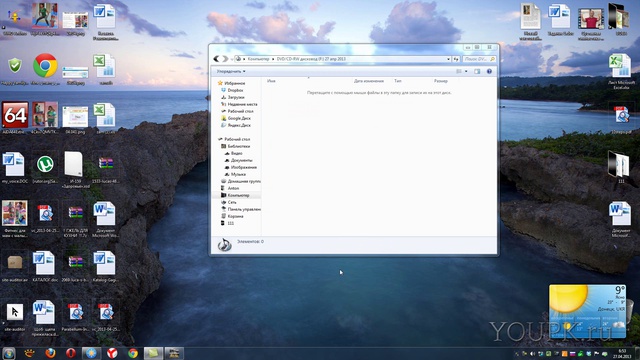Open the Explorer help button

pyautogui.click(x=489, y=71)
